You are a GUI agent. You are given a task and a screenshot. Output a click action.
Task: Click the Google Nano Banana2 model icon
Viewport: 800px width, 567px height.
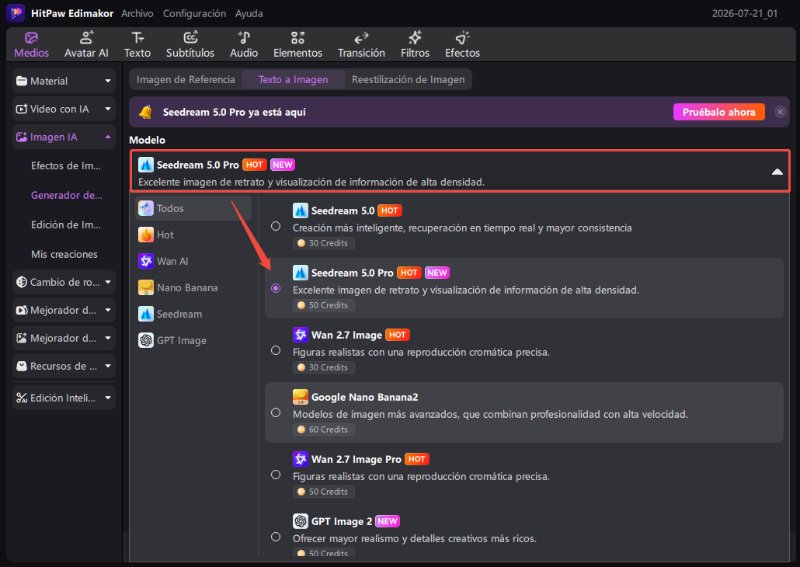click(301, 397)
